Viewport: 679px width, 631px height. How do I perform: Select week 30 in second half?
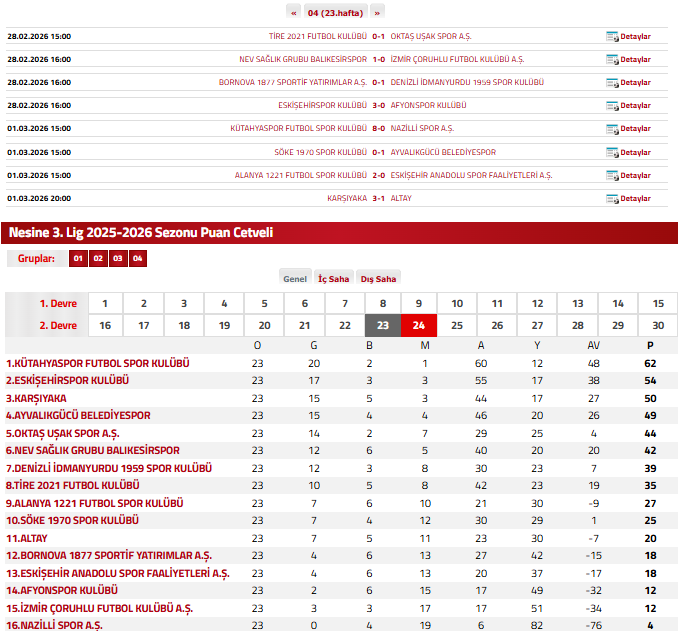658,325
